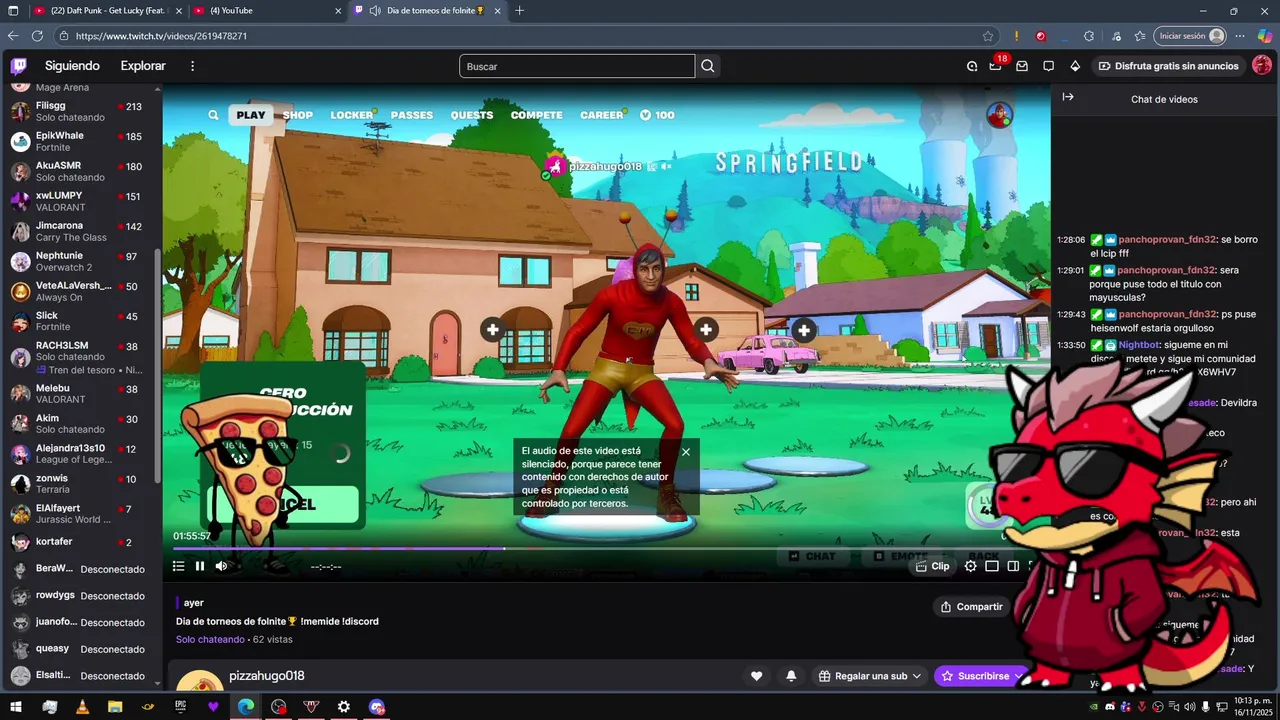1280x720 pixels.
Task: Open the Discord icon in the system tray
Action: (1110, 707)
